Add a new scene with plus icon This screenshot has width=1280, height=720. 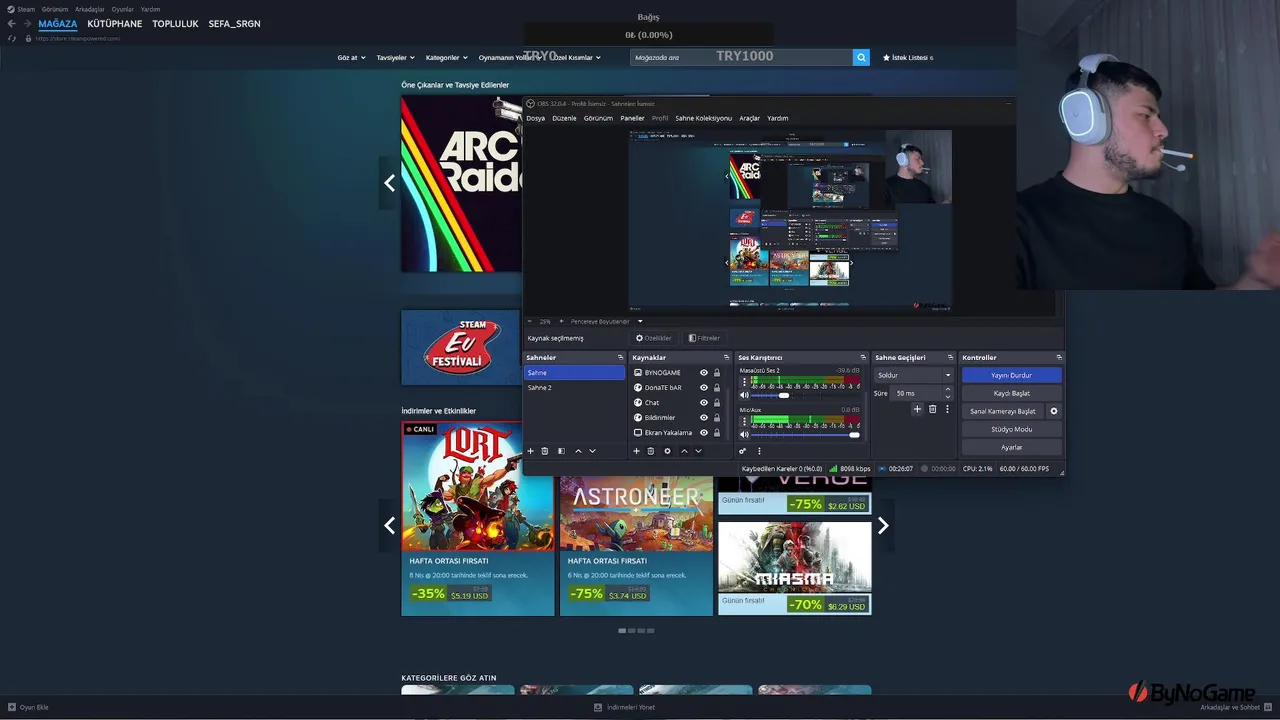[531, 451]
